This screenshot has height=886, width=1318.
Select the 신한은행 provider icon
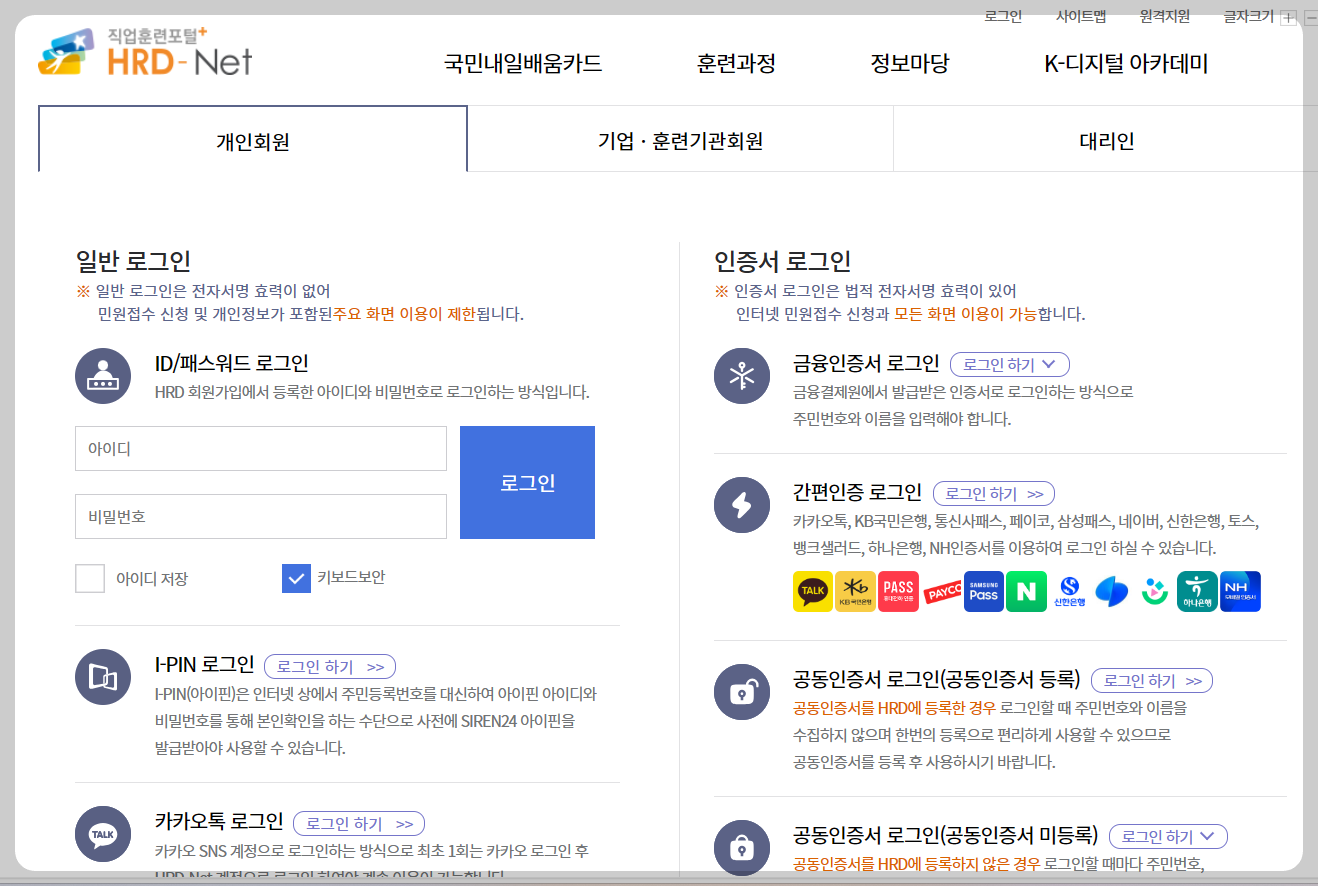(1069, 591)
